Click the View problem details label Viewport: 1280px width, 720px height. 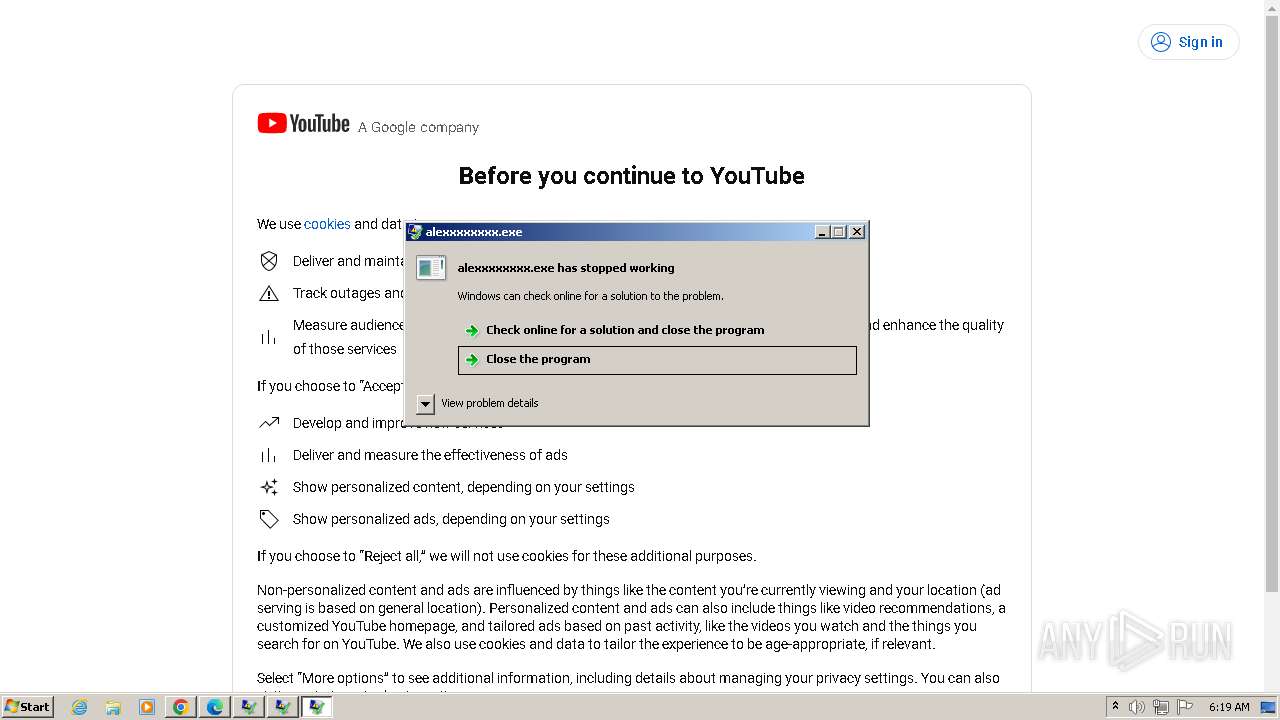pos(490,403)
